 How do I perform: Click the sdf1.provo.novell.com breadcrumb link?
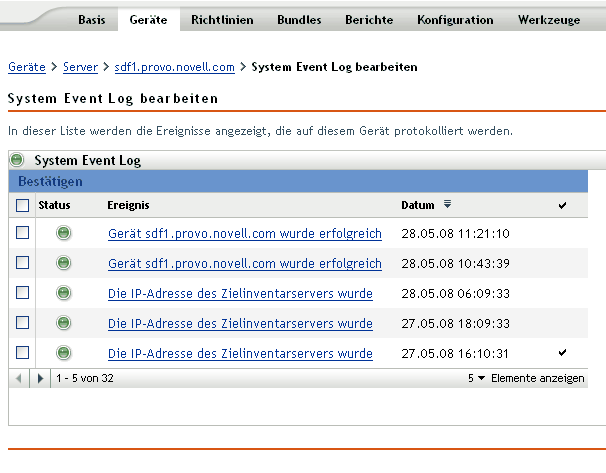click(x=174, y=67)
